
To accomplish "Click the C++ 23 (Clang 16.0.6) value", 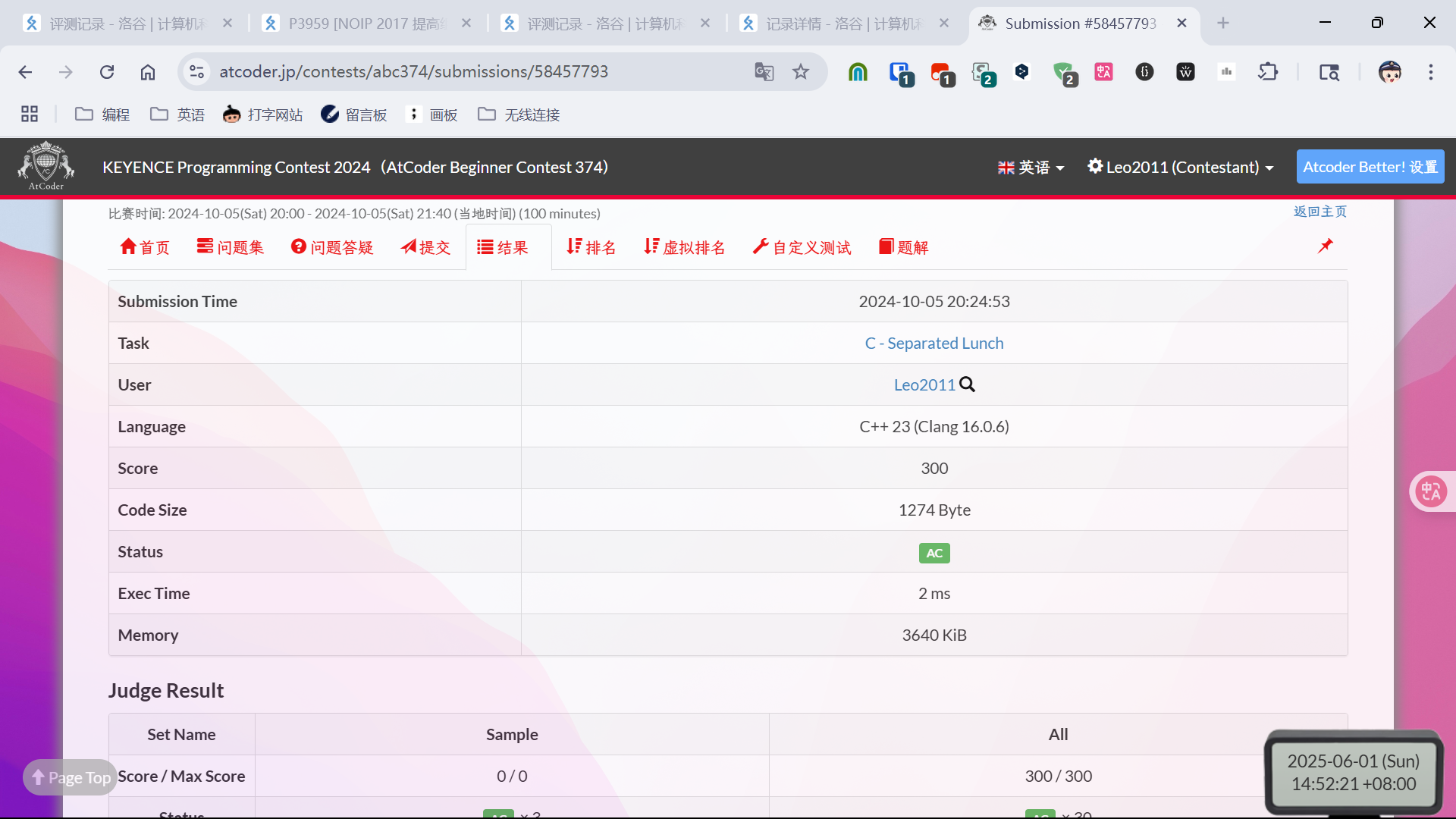I will point(934,426).
